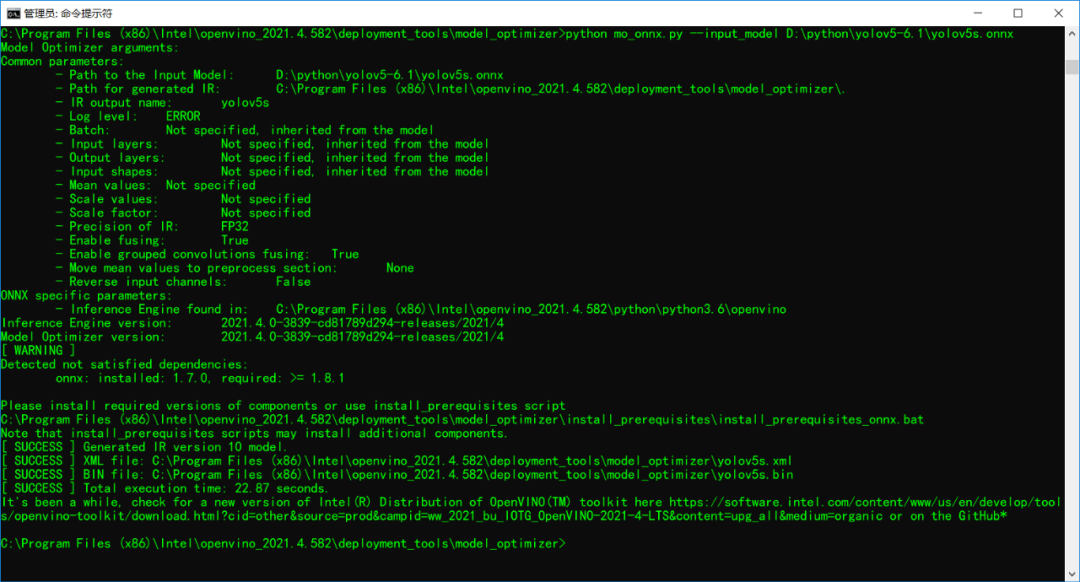1080x582 pixels.
Task: Close the command prompt window
Action: [1059, 13]
